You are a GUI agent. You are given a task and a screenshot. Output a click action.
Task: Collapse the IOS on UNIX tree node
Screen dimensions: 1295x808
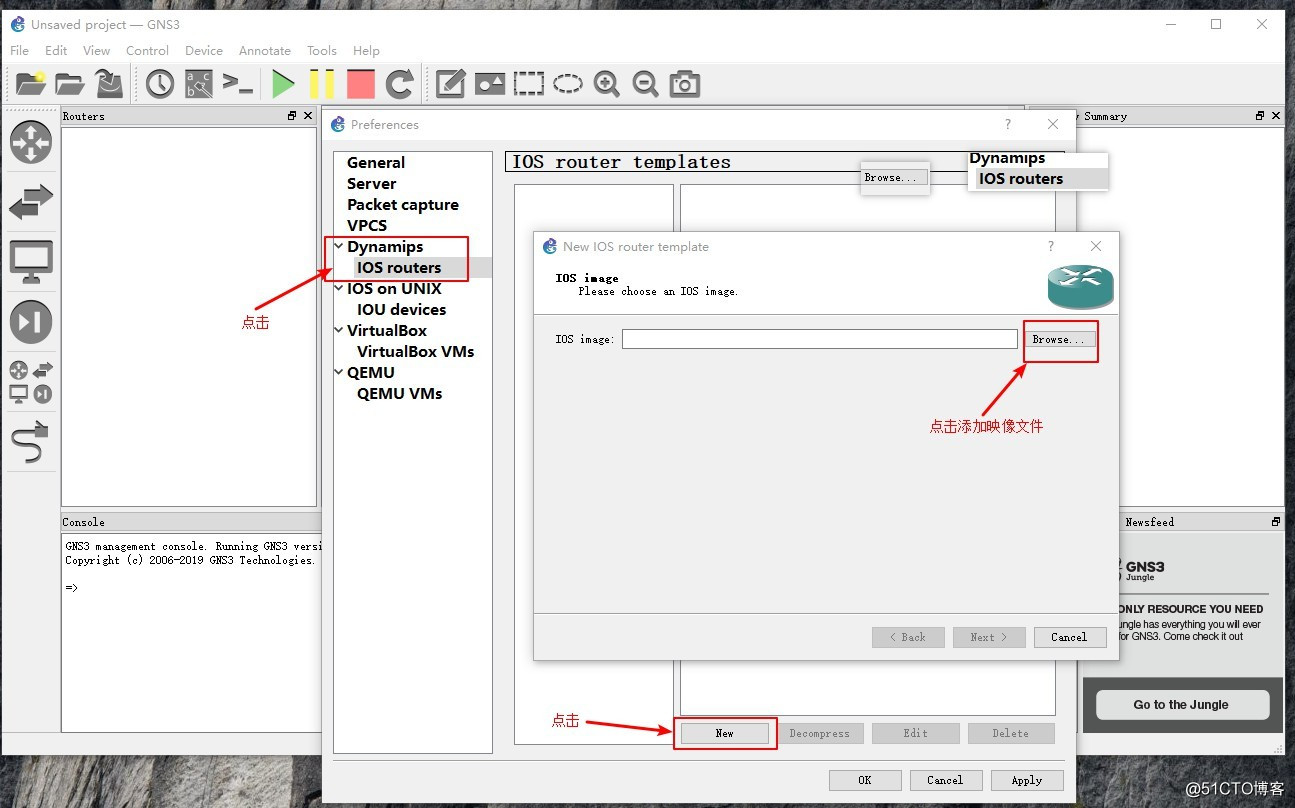tap(338, 289)
